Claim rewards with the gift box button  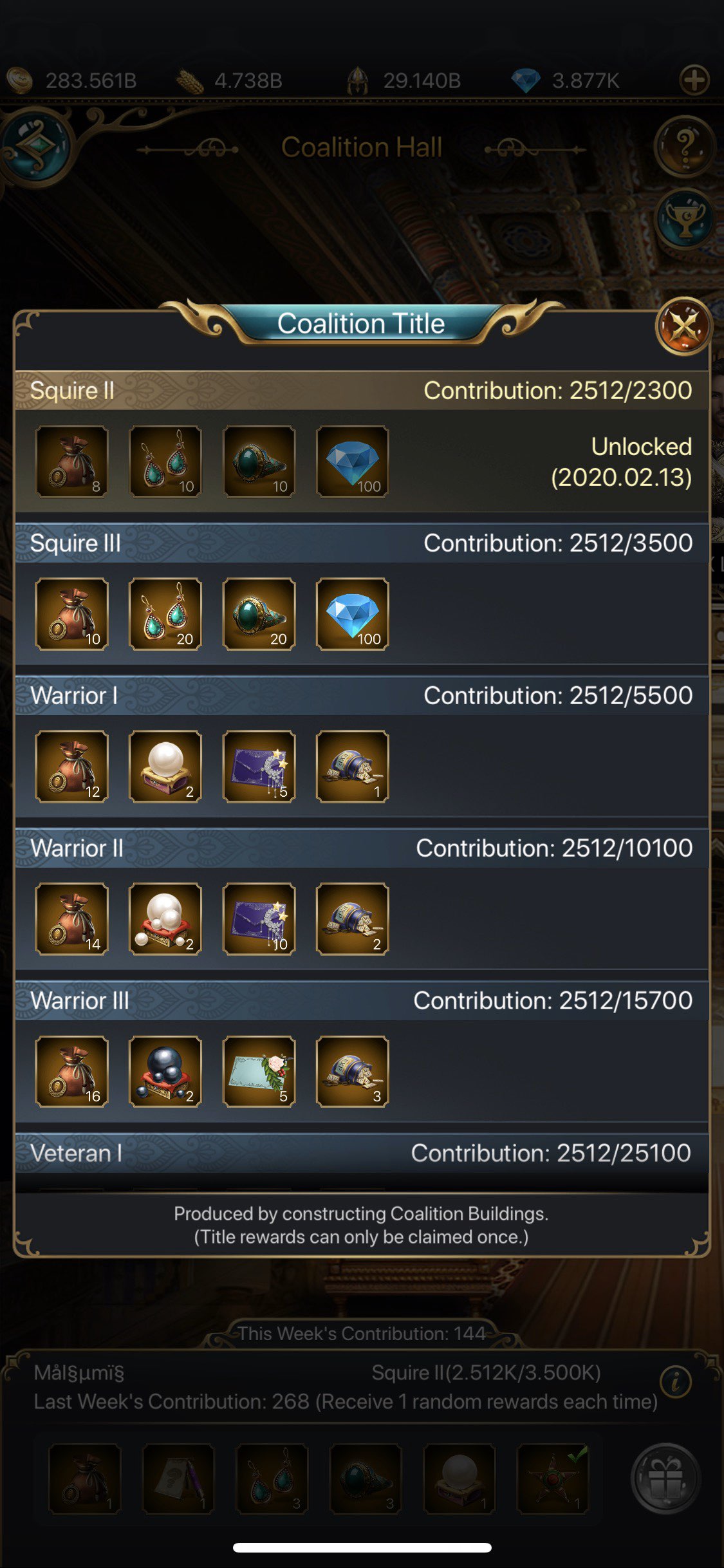pyautogui.click(x=666, y=1478)
